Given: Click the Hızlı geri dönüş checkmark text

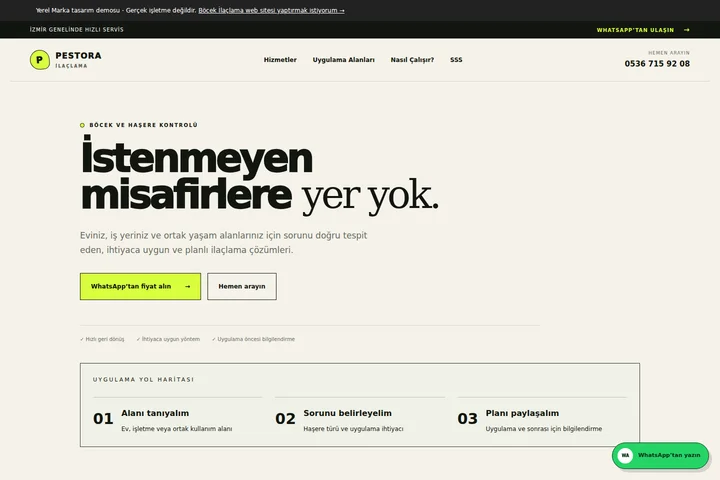Looking at the screenshot, I should coord(102,339).
